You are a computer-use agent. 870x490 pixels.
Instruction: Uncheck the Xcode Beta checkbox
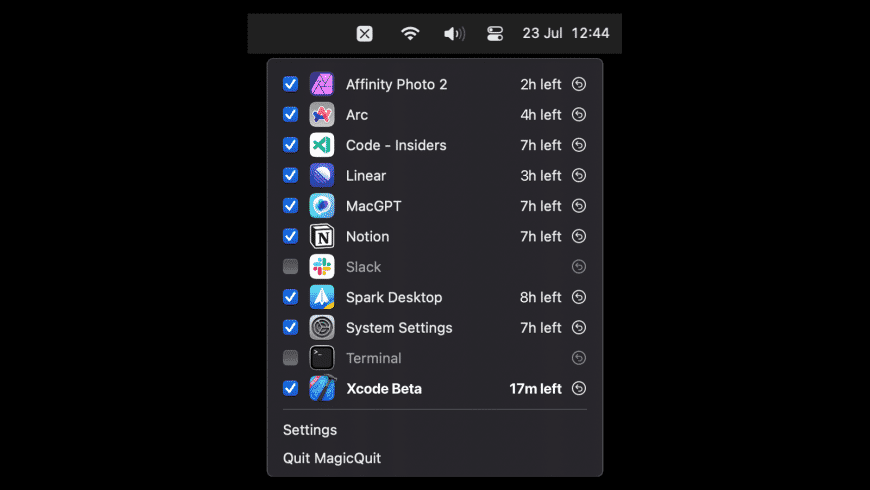click(x=290, y=388)
